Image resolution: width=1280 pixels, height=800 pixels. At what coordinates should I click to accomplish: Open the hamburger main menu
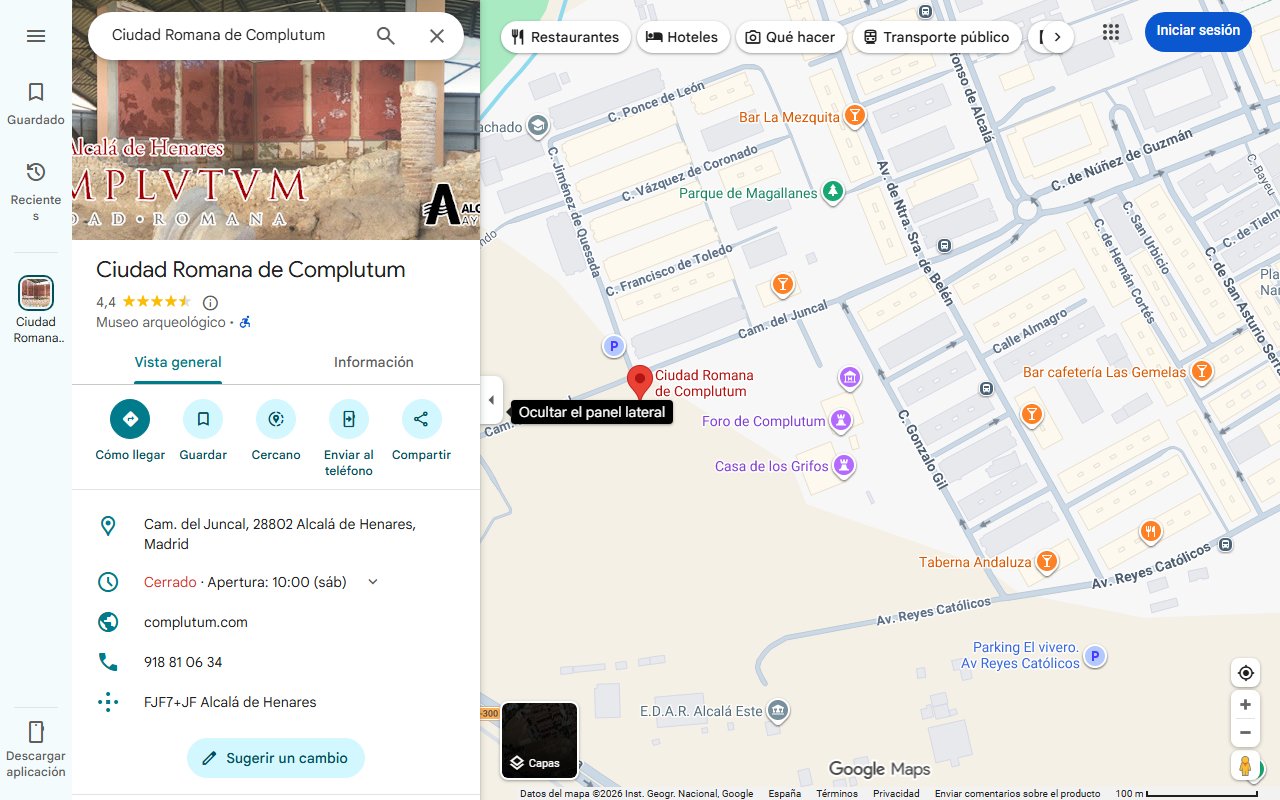36,36
